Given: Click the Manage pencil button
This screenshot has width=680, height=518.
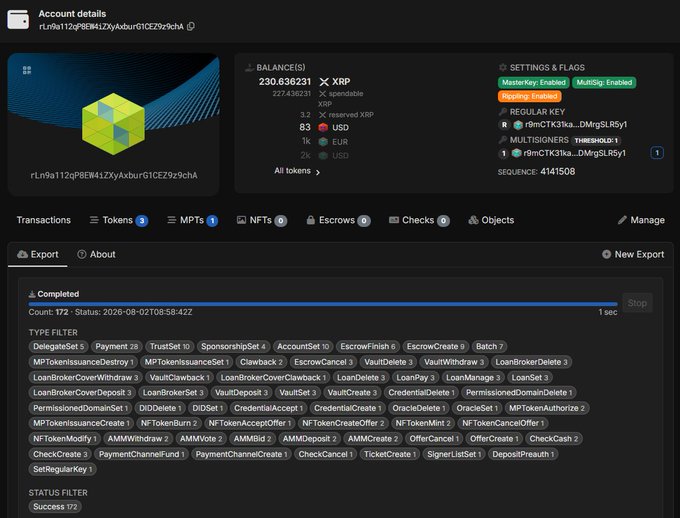Looking at the screenshot, I should 641,220.
